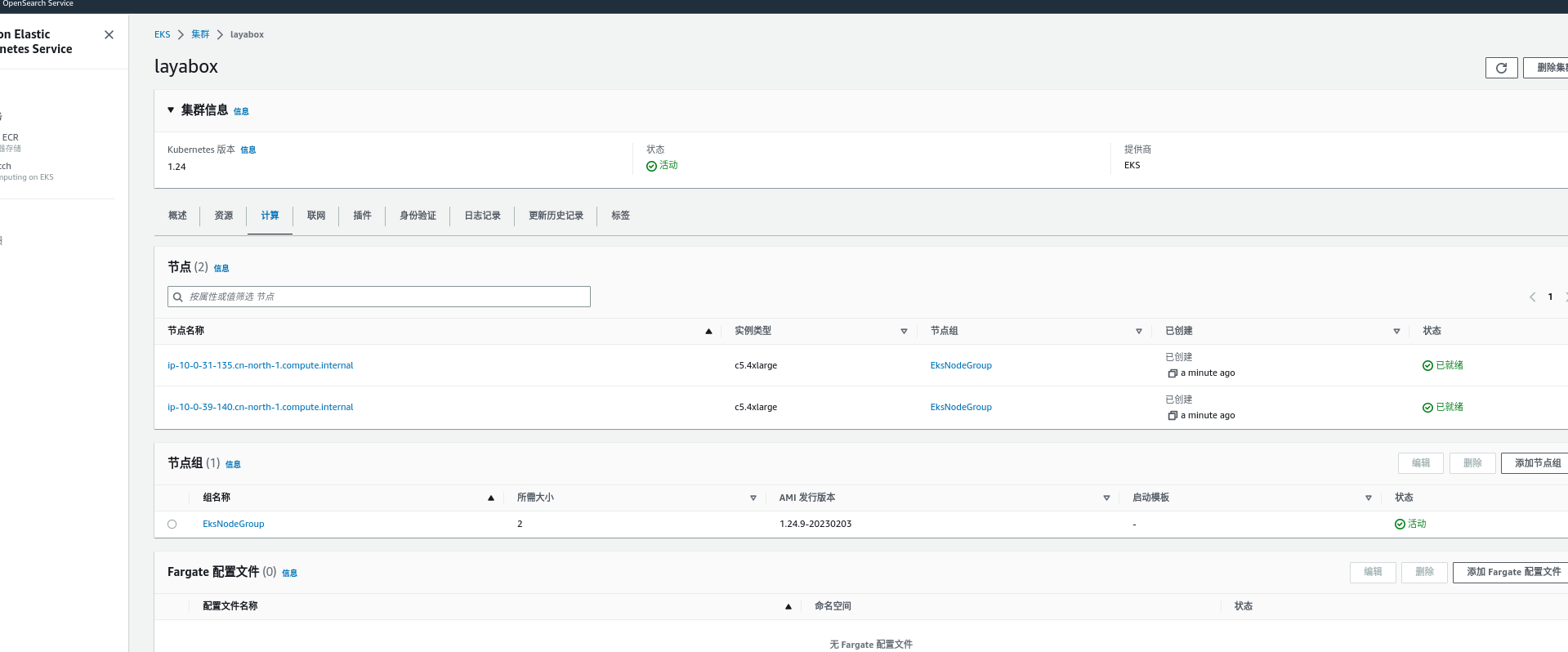Viewport: 1568px width, 652px height.
Task: Close the Elastic Kubernetes Service sidebar
Action: click(x=109, y=35)
